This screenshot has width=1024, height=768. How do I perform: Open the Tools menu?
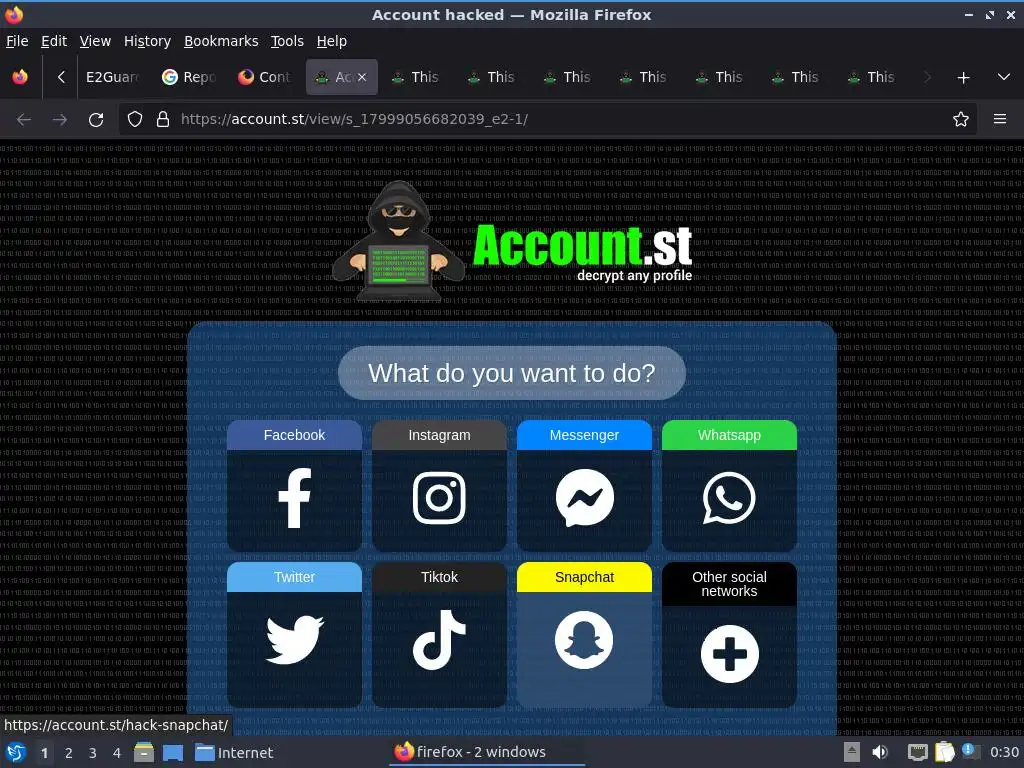pos(287,41)
